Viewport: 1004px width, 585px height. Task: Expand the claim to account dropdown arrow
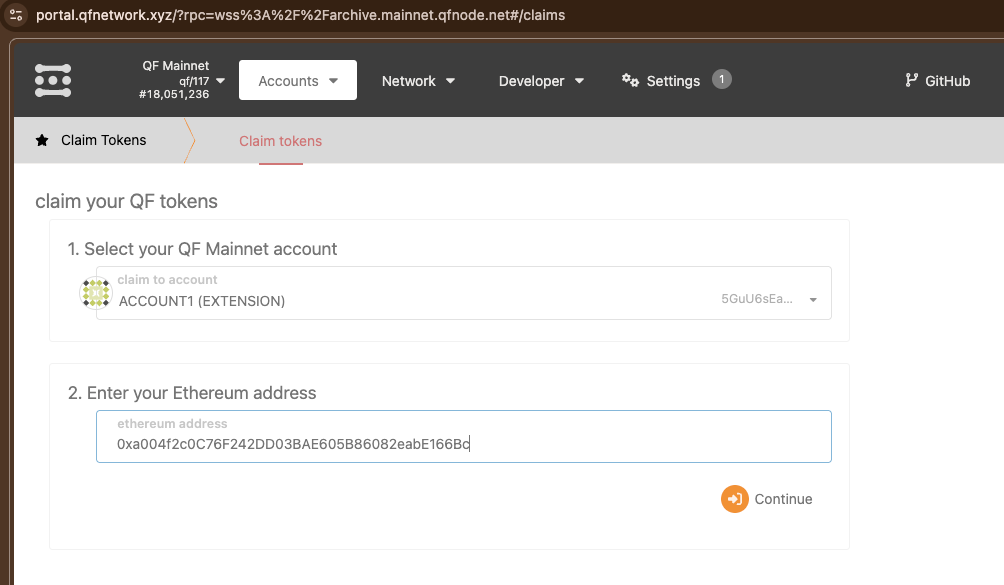(813, 300)
